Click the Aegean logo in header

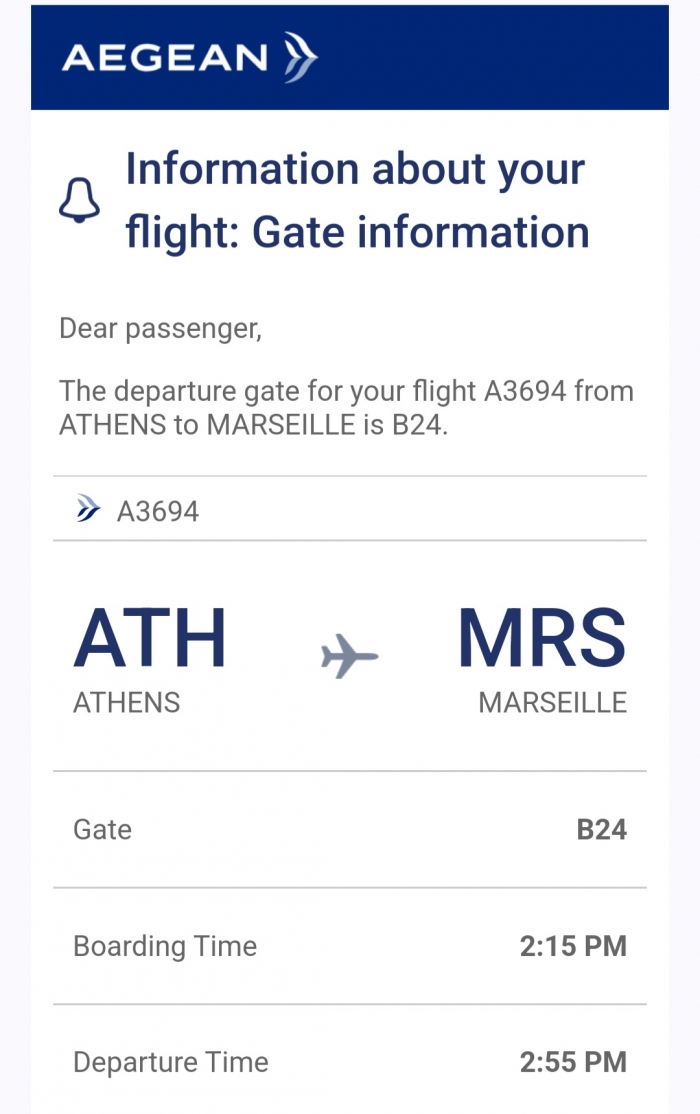click(190, 57)
